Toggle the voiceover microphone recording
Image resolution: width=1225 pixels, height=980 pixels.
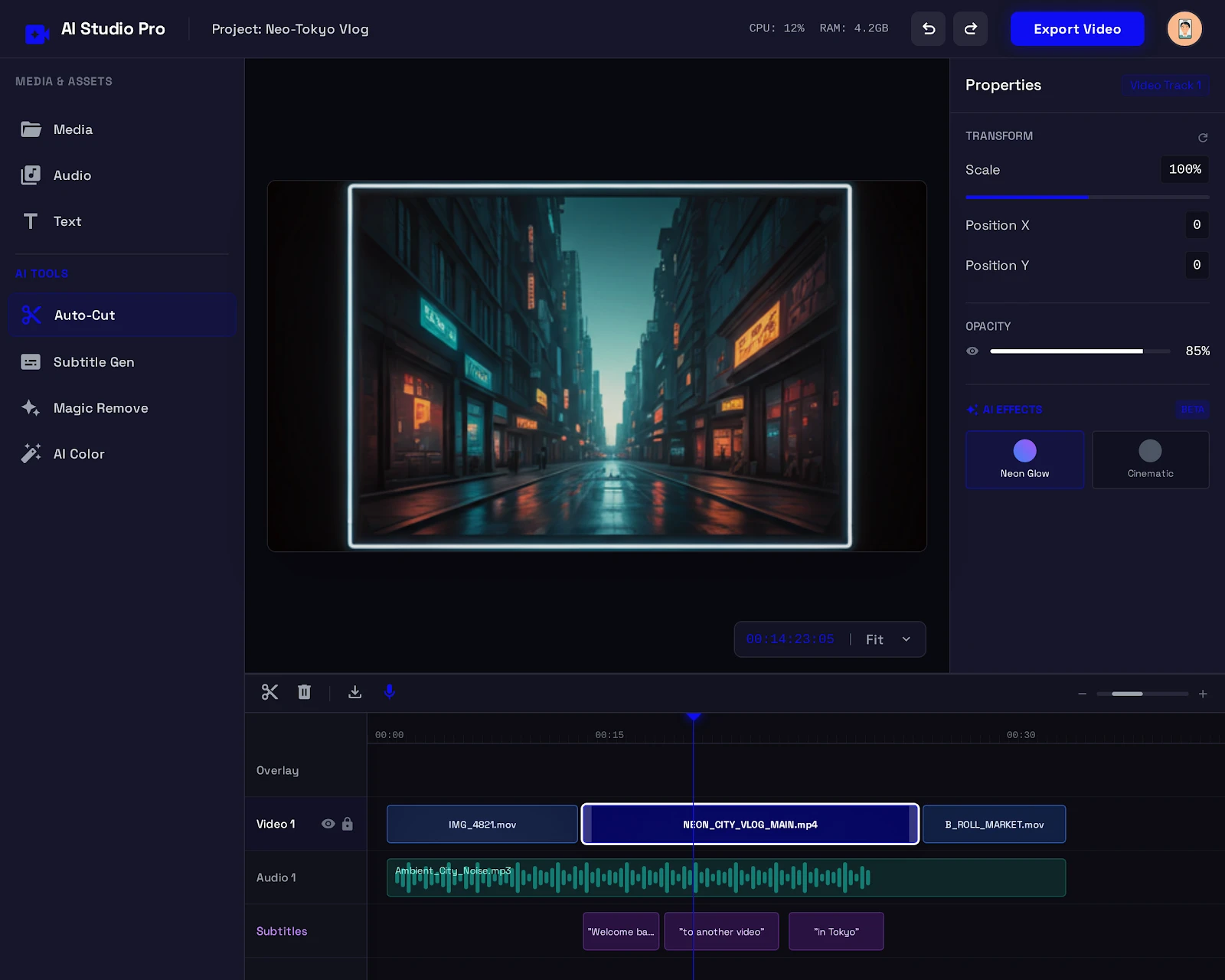pyautogui.click(x=389, y=692)
